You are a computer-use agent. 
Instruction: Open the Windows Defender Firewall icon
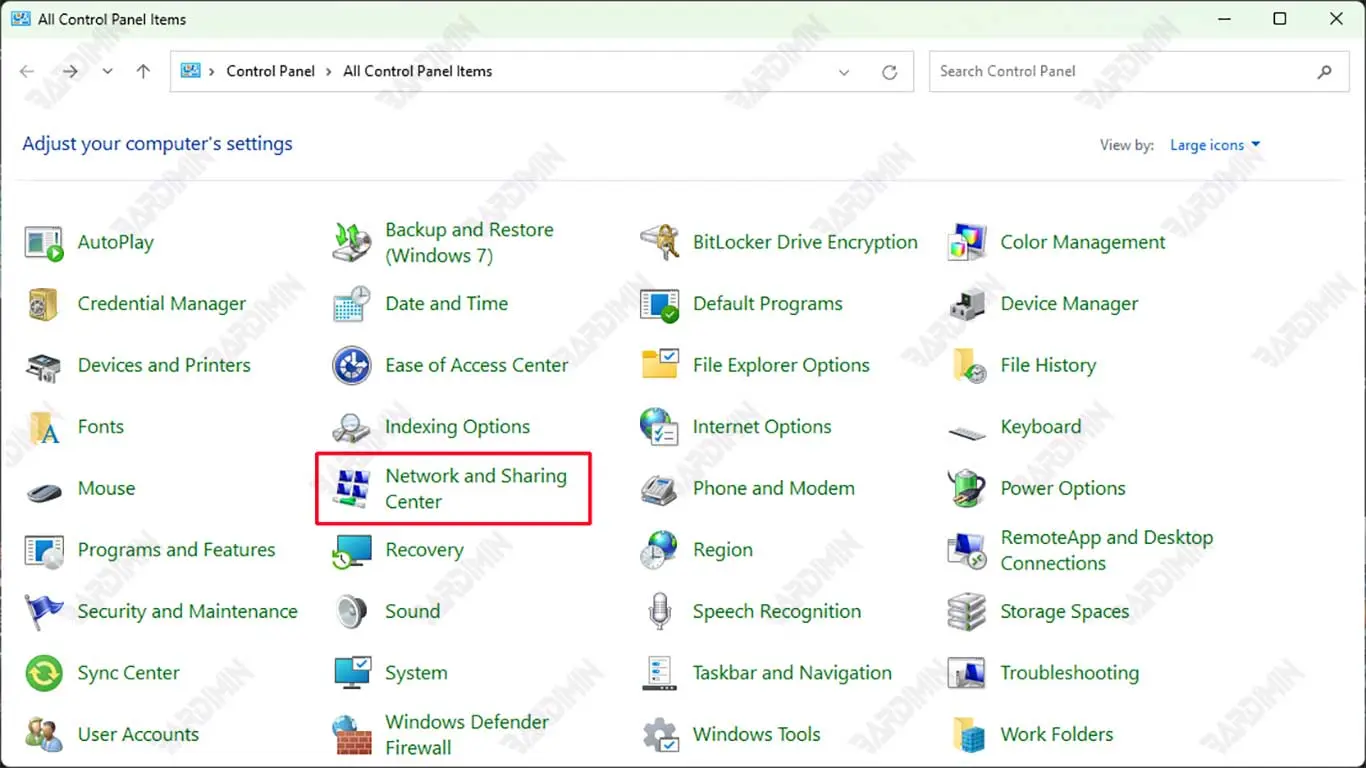tap(352, 735)
